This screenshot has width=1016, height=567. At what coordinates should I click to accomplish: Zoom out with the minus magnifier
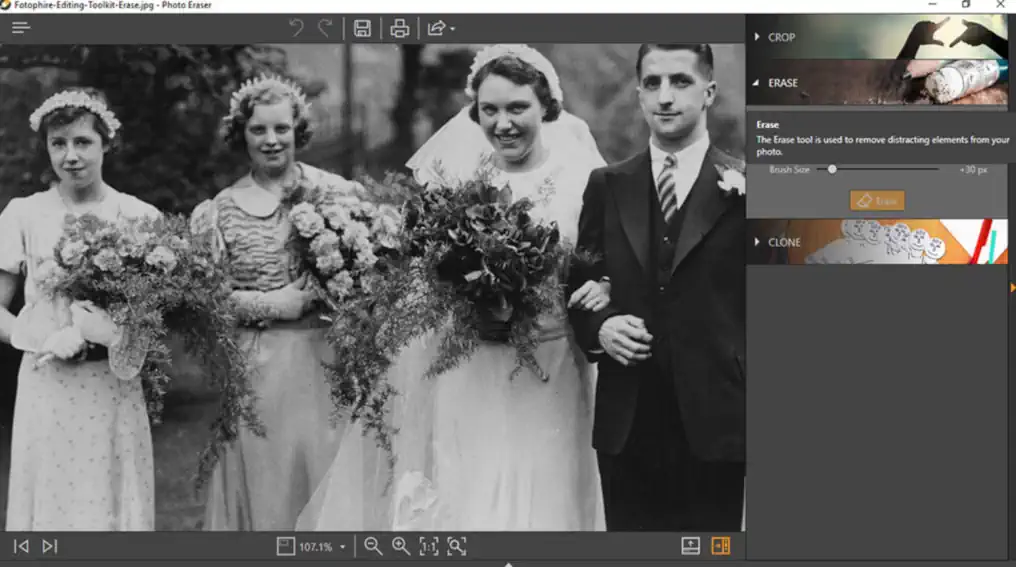(373, 546)
